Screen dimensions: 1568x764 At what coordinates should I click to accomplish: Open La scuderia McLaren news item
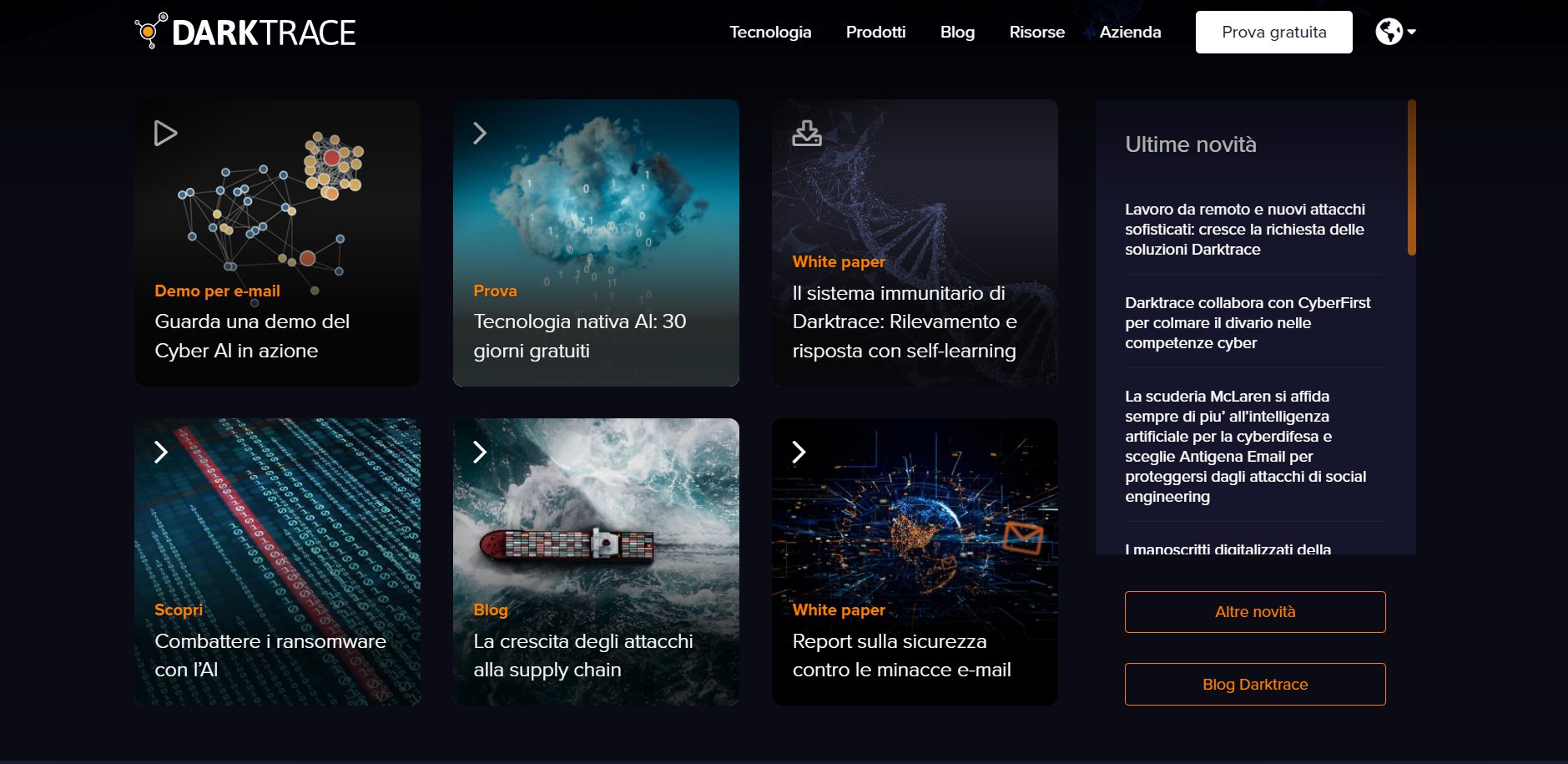pos(1245,447)
